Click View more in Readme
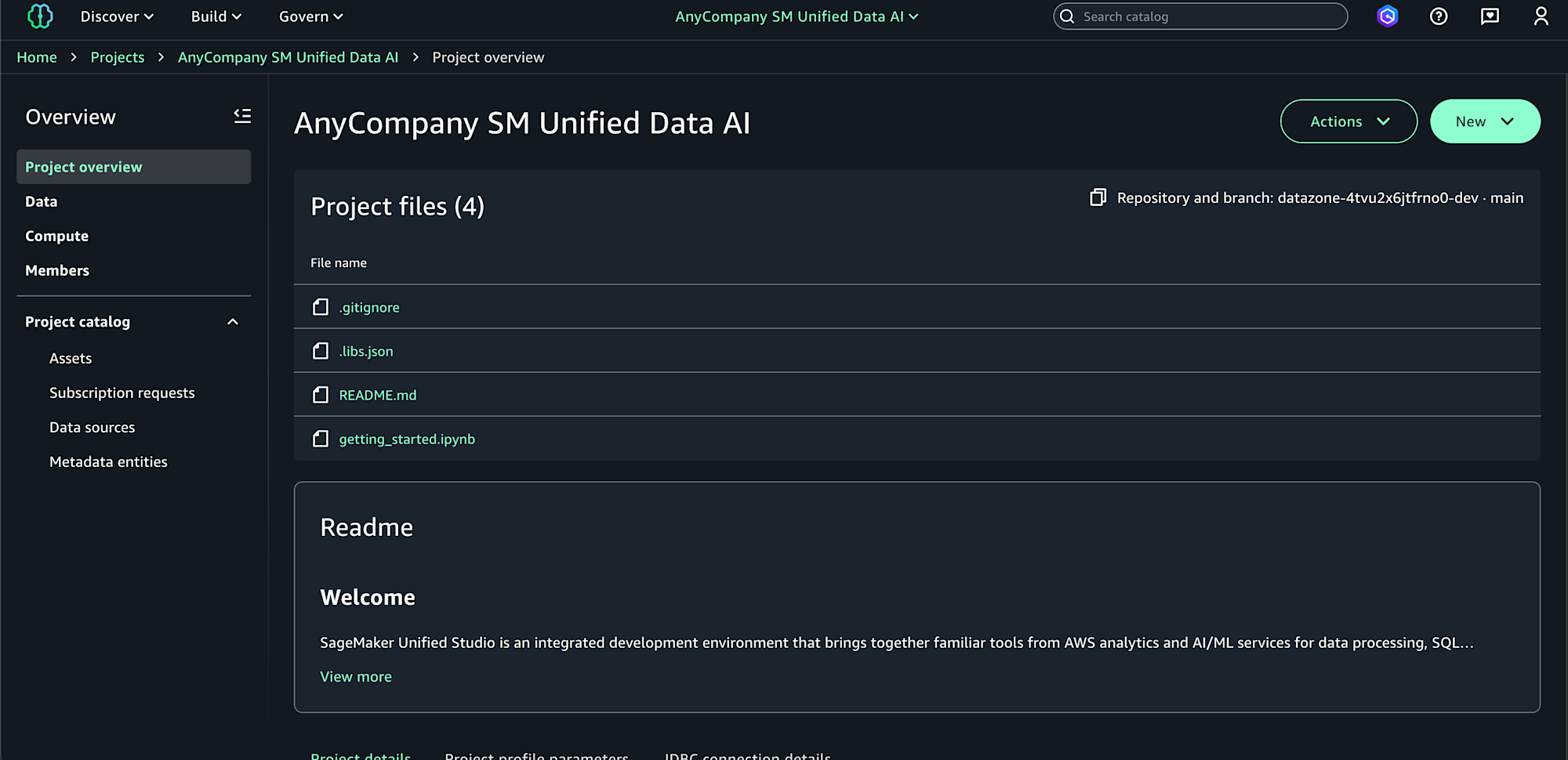This screenshot has height=760, width=1568. pos(356,676)
